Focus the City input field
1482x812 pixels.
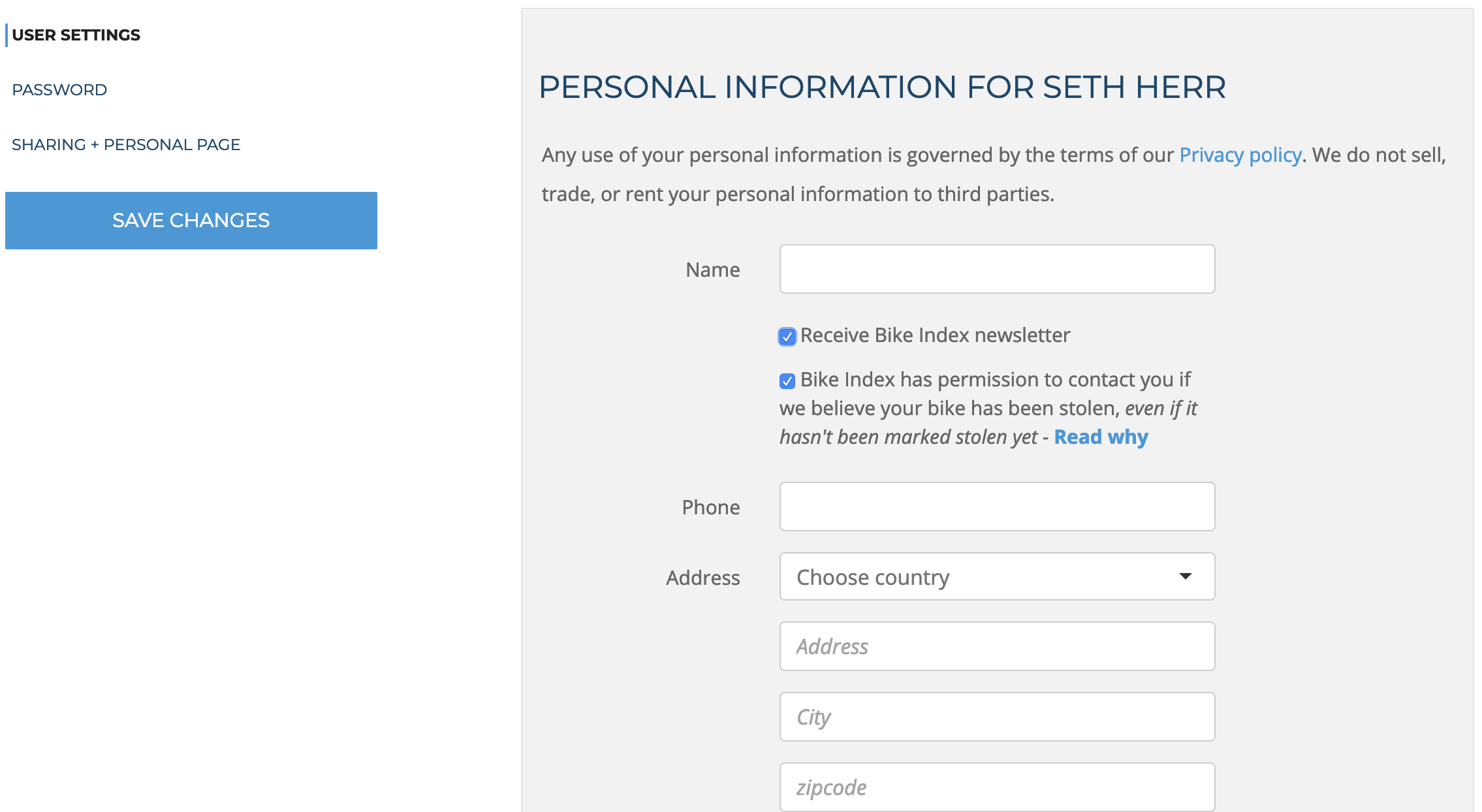click(x=997, y=717)
